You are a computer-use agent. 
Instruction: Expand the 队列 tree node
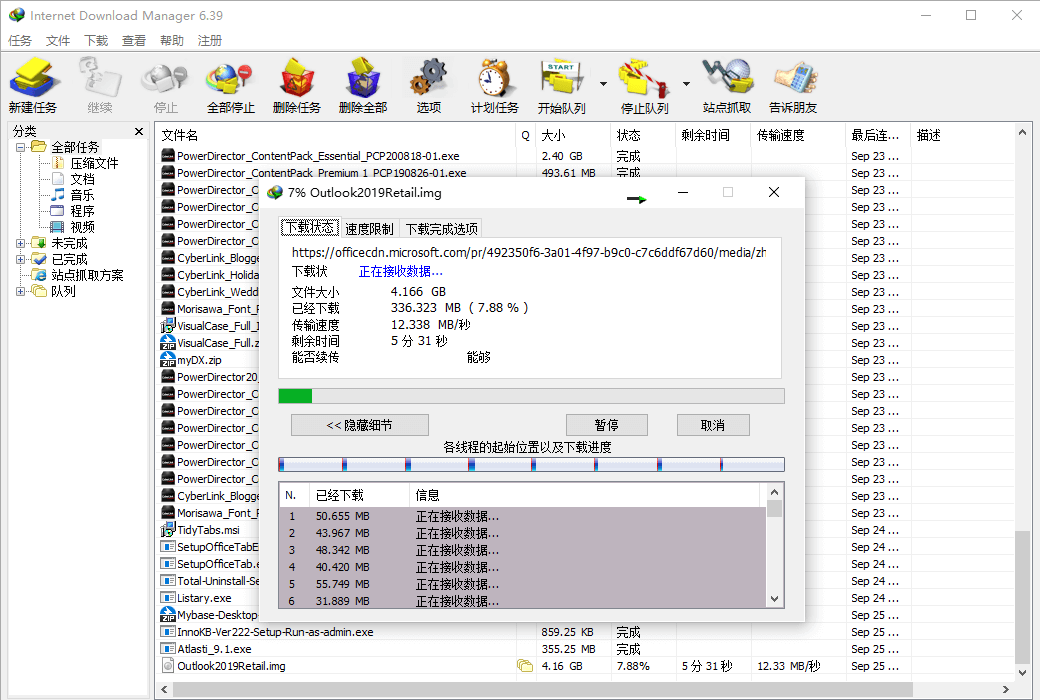pyautogui.click(x=21, y=291)
